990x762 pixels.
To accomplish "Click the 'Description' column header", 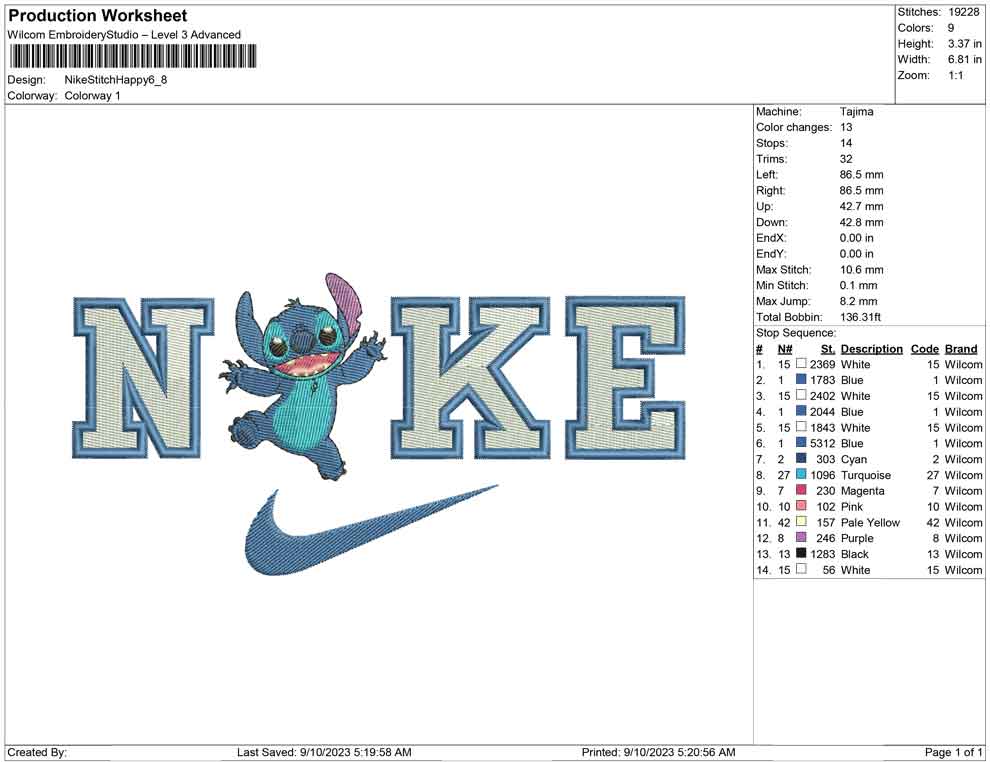I will coord(872,348).
